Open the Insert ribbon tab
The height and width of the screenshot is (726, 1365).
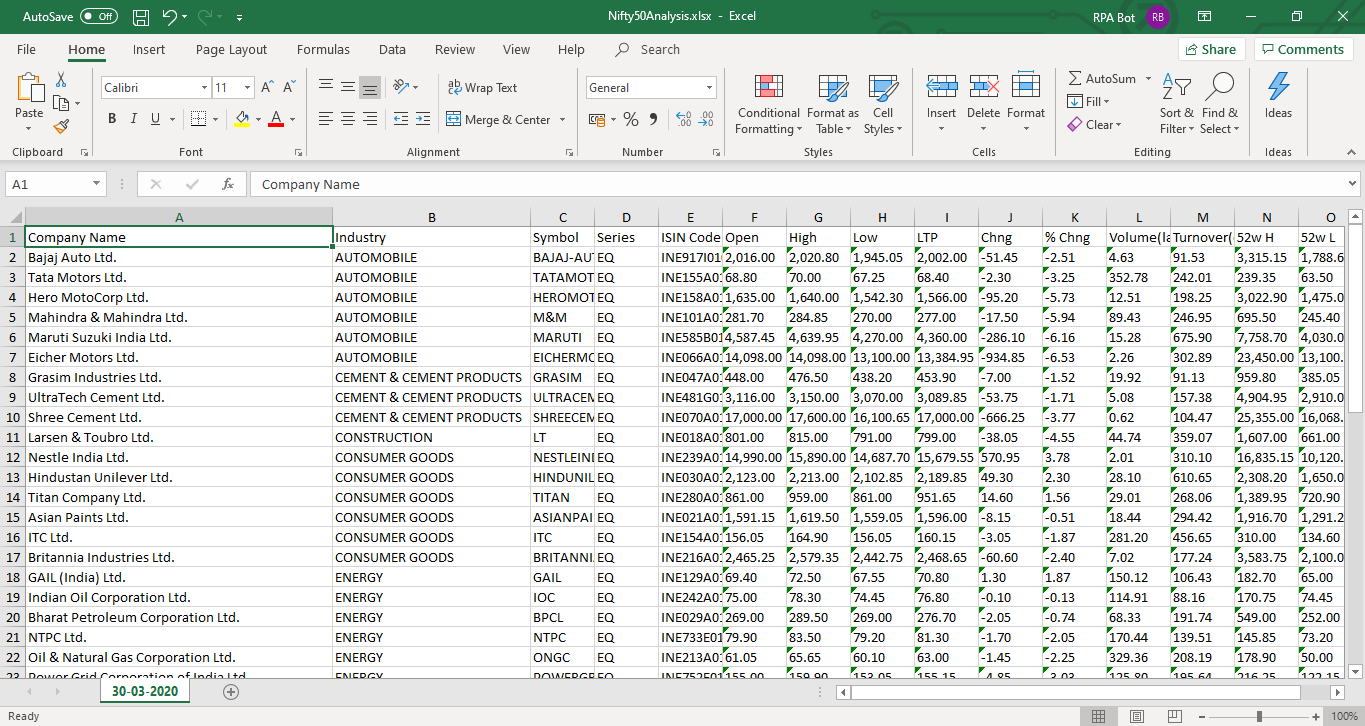click(149, 49)
